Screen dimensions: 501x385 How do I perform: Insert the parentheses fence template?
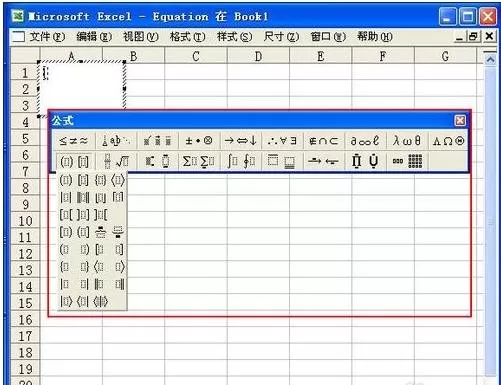click(x=66, y=181)
